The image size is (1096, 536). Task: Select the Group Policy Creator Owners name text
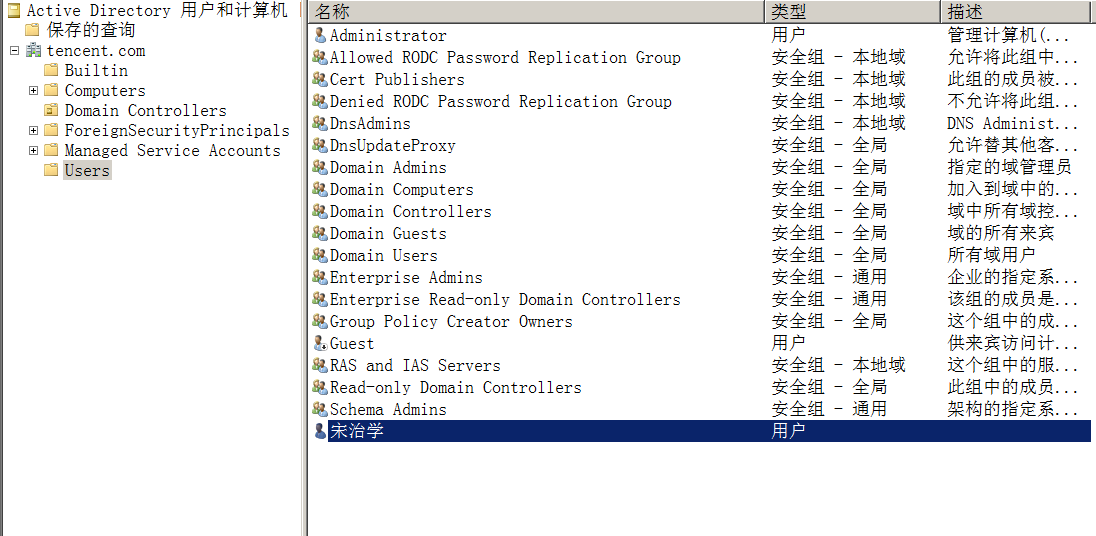[x=451, y=321]
